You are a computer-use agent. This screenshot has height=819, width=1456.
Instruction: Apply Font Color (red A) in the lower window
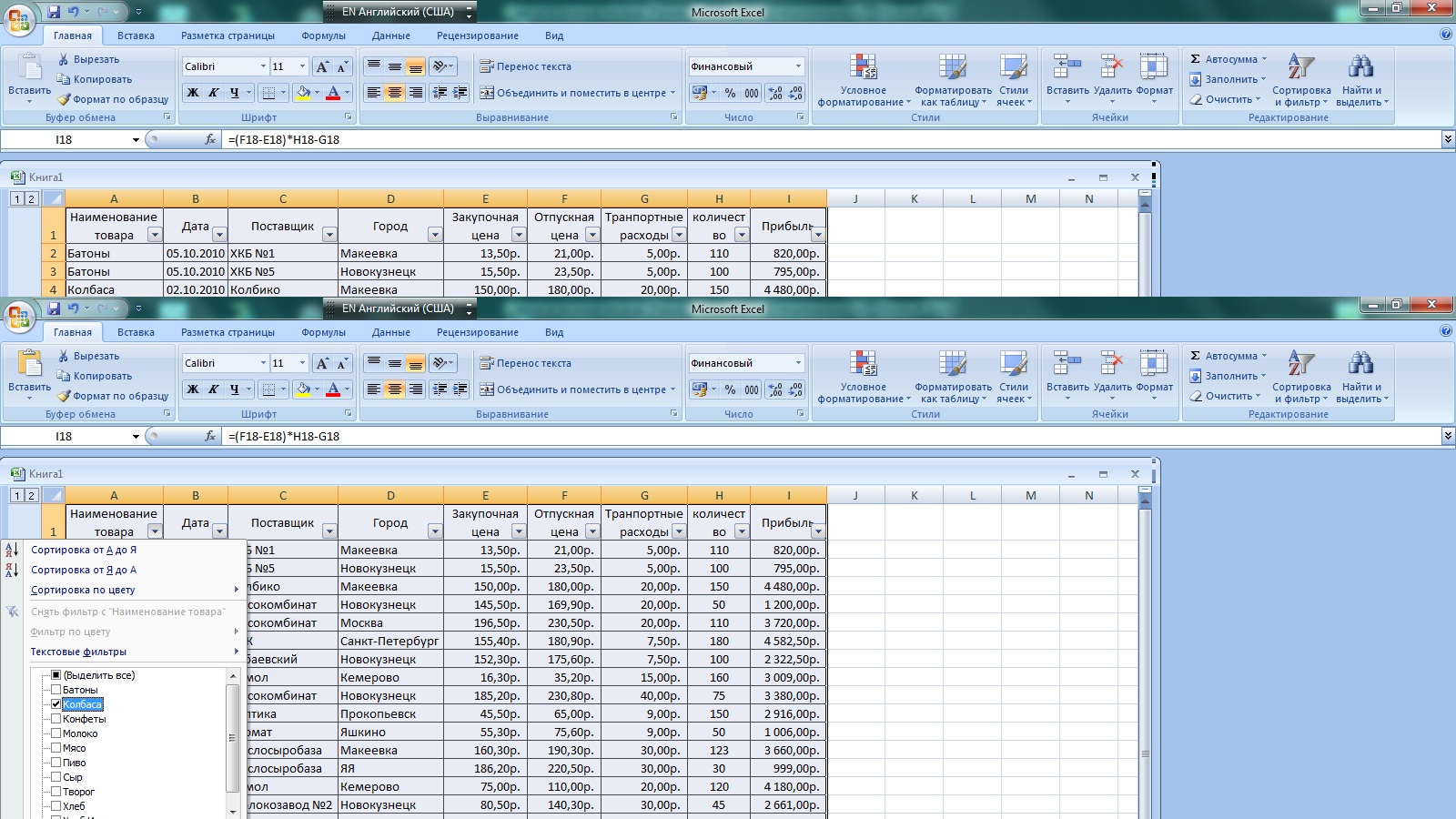(x=333, y=389)
